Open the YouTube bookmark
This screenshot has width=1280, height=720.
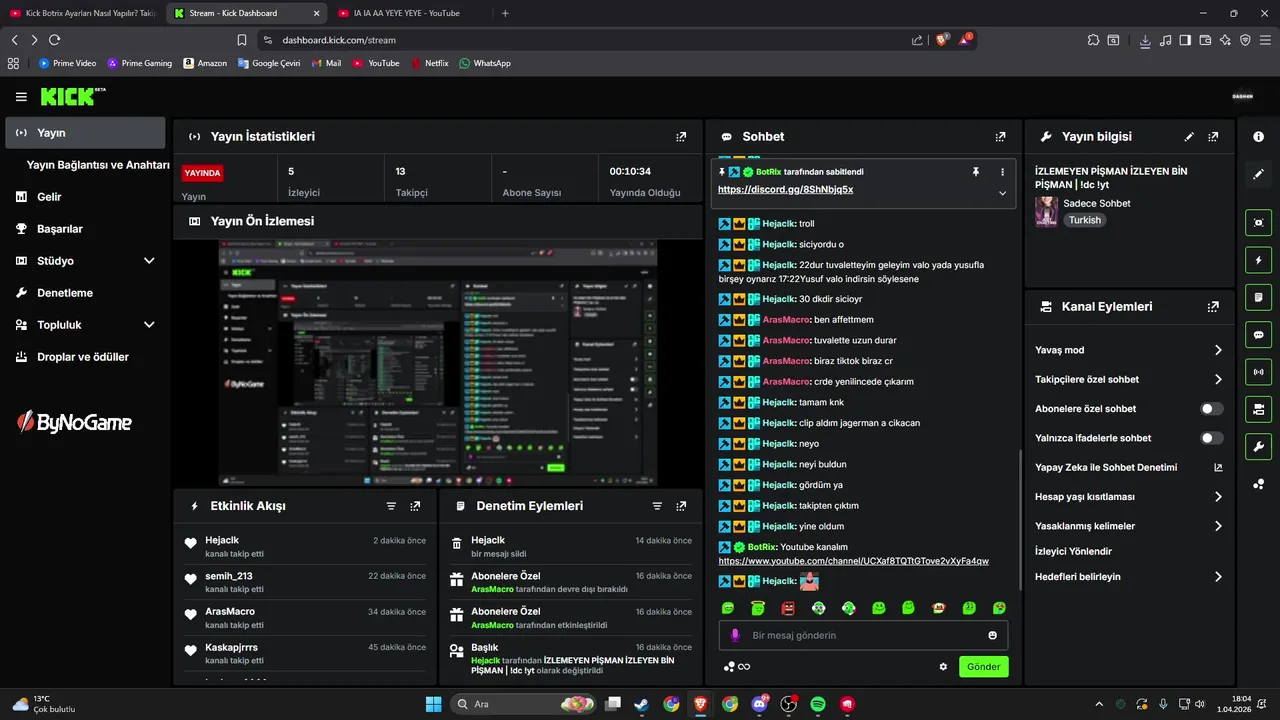pyautogui.click(x=376, y=63)
